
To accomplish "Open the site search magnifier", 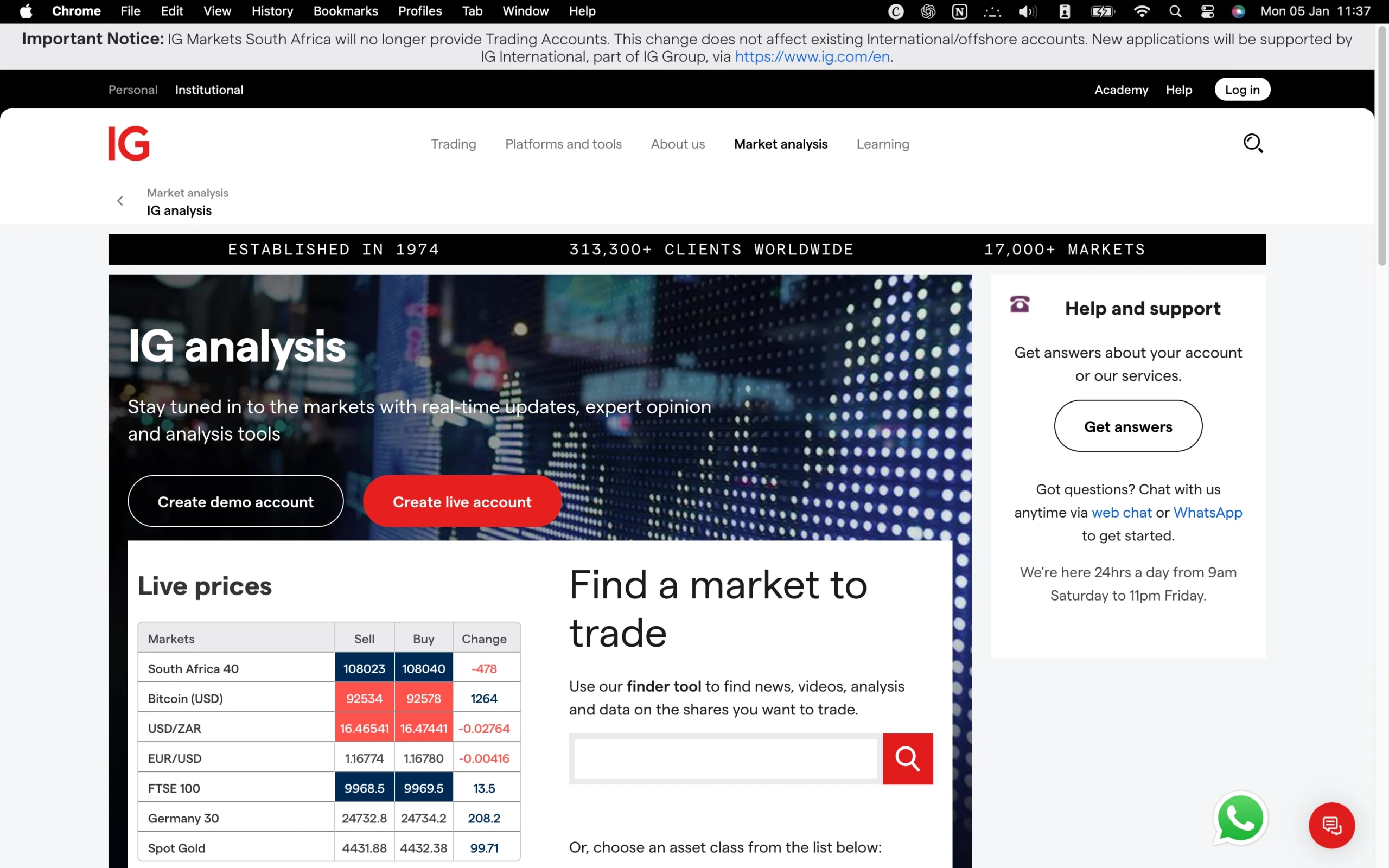I will 1253,143.
